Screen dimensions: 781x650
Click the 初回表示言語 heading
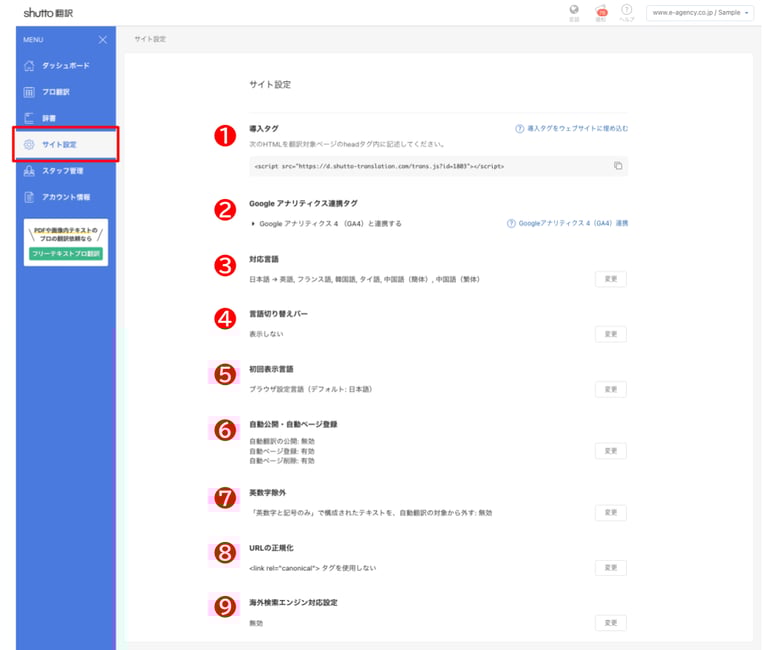(271, 369)
